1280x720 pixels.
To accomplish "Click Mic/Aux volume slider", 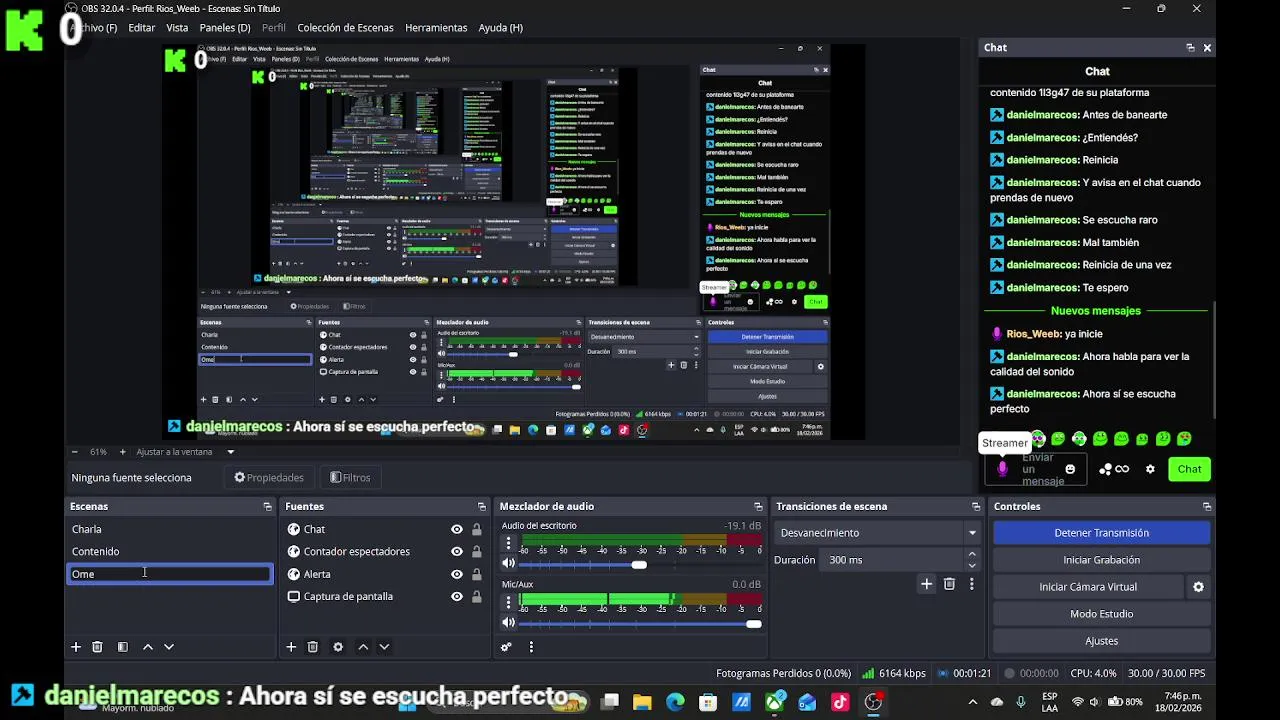I will [x=640, y=624].
